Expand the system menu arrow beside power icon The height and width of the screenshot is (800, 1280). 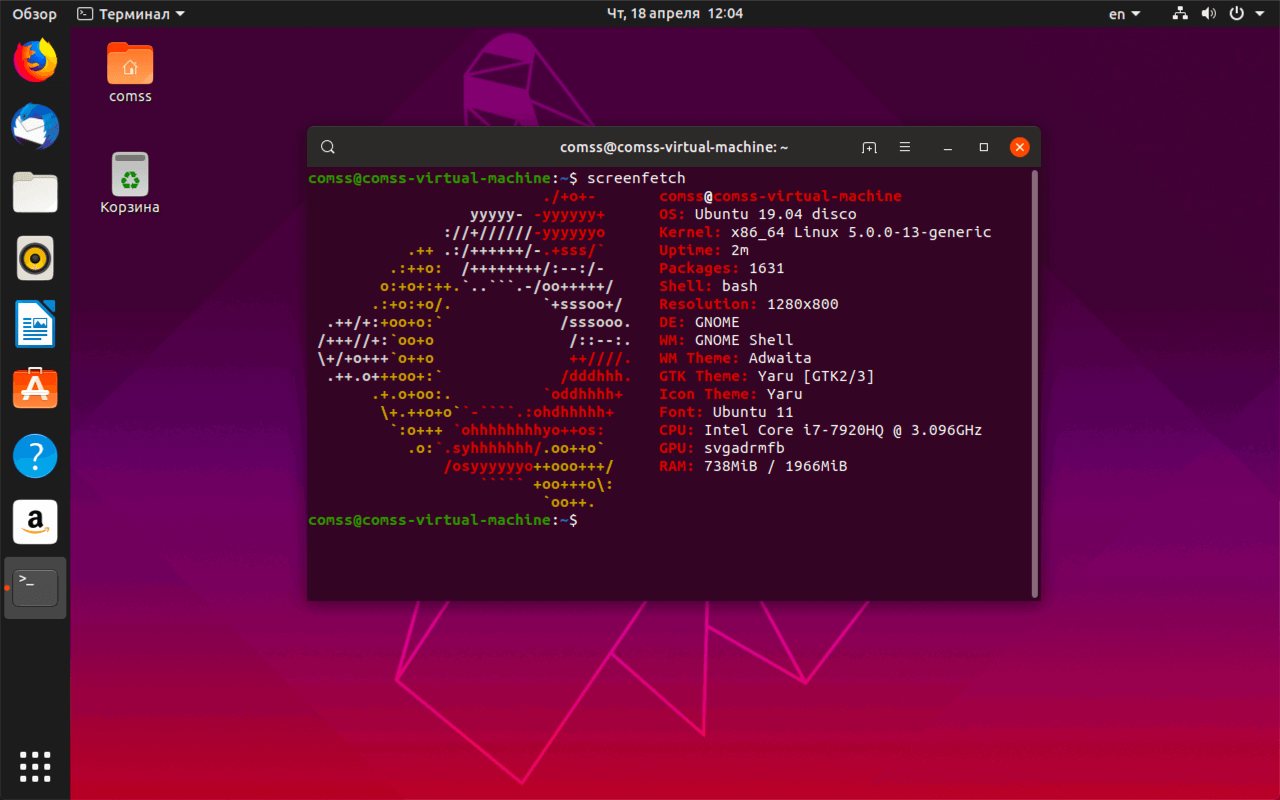(x=1258, y=14)
